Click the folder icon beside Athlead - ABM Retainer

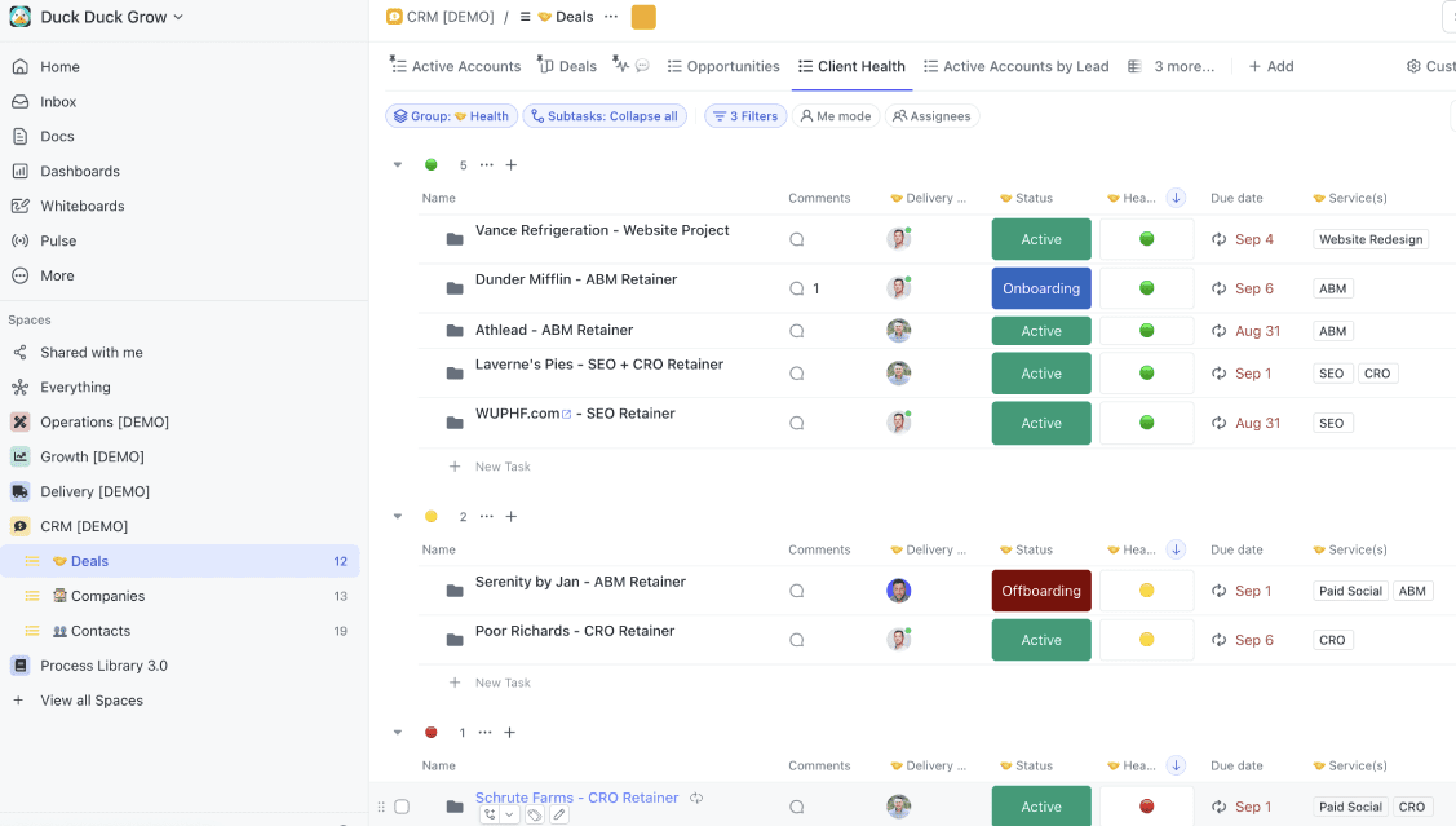click(455, 331)
